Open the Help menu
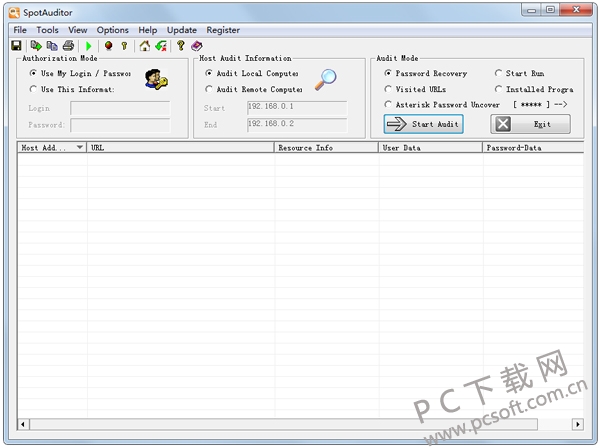 tap(148, 30)
